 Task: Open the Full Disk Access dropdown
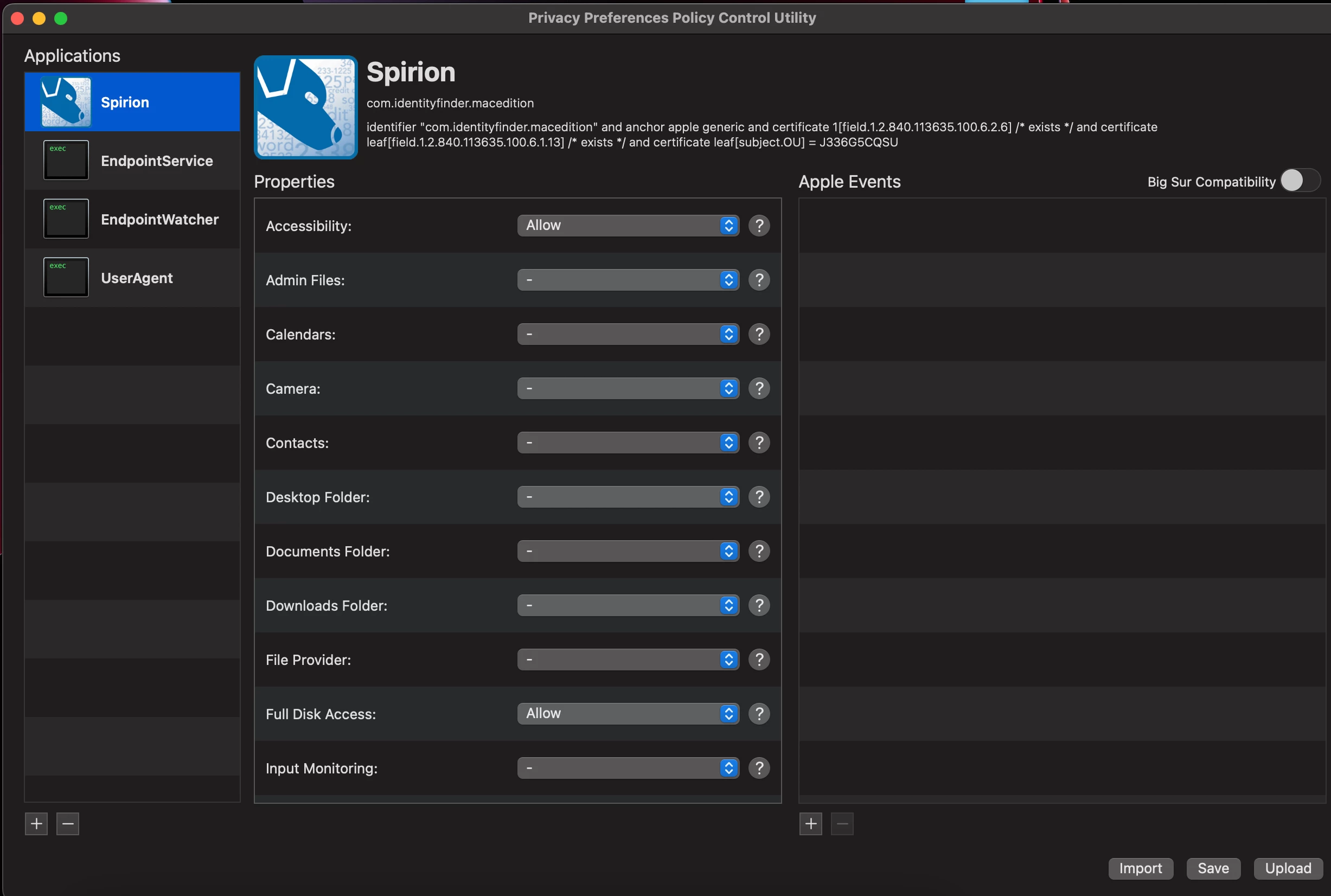(628, 714)
